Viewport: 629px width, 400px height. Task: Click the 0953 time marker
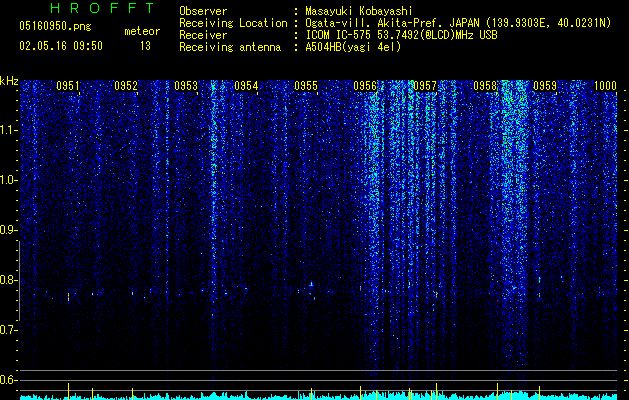[186, 86]
